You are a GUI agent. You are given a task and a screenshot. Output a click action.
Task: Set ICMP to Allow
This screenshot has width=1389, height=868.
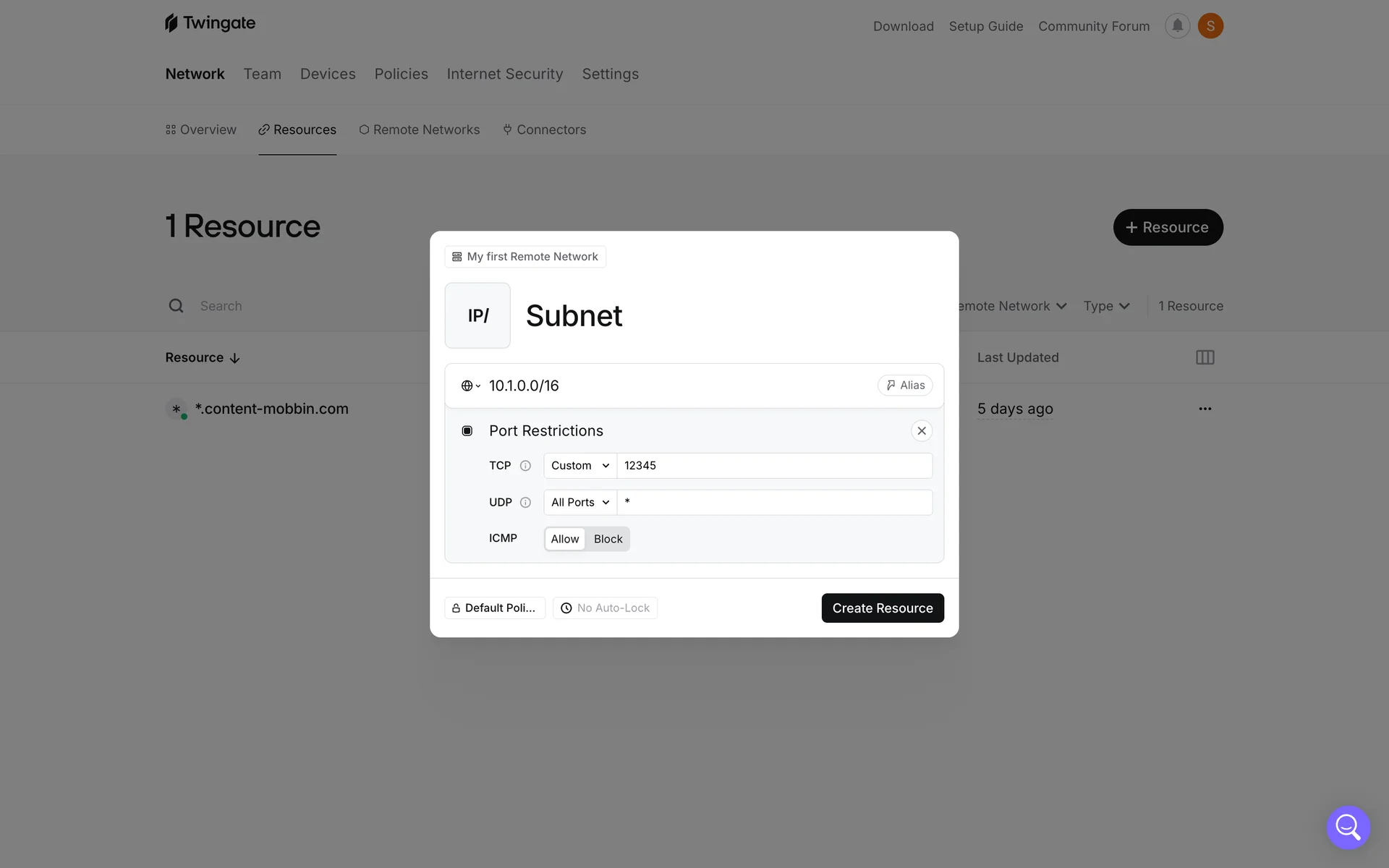(x=565, y=539)
